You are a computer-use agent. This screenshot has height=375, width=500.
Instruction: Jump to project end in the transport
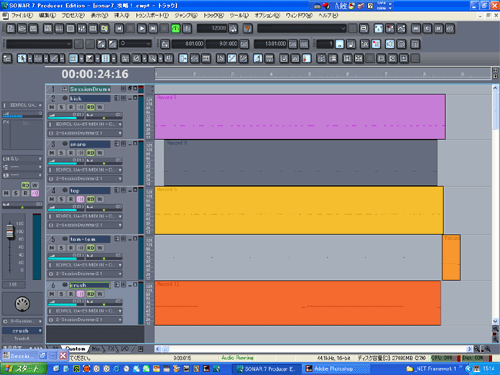point(153,29)
